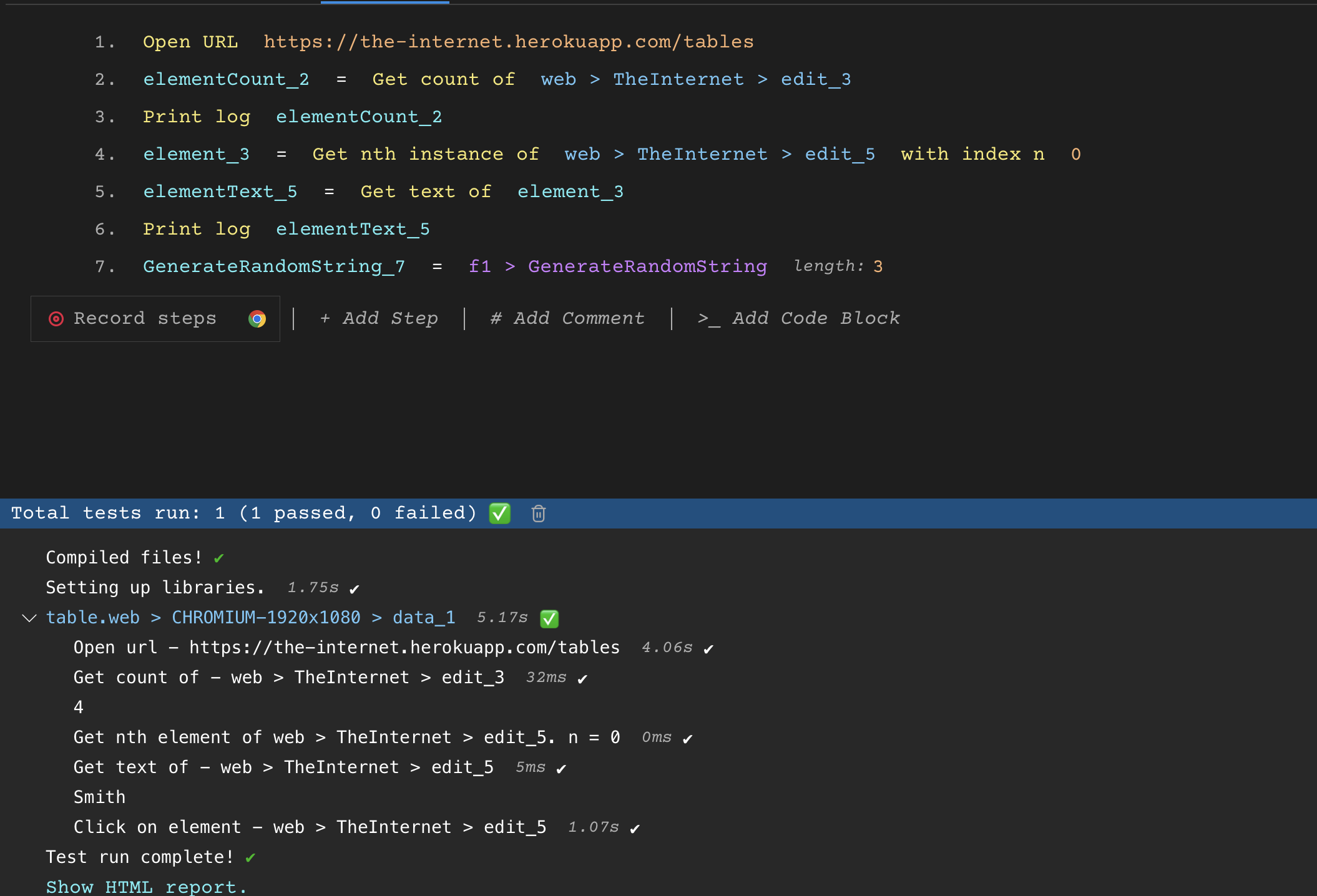Click green check beside data_1 result
1317x896 pixels.
[x=549, y=618]
